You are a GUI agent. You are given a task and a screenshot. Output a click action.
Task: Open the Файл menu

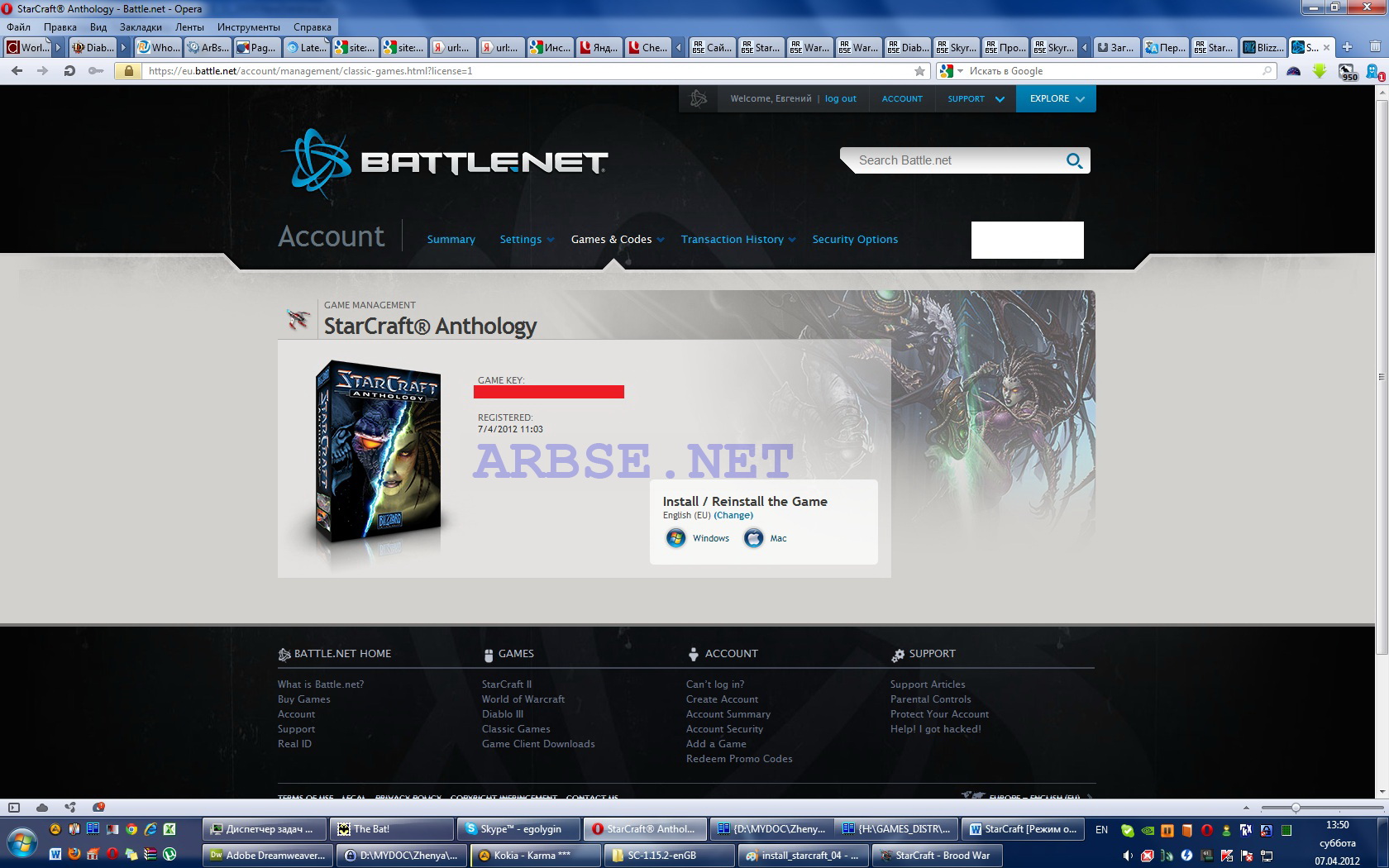tap(18, 27)
